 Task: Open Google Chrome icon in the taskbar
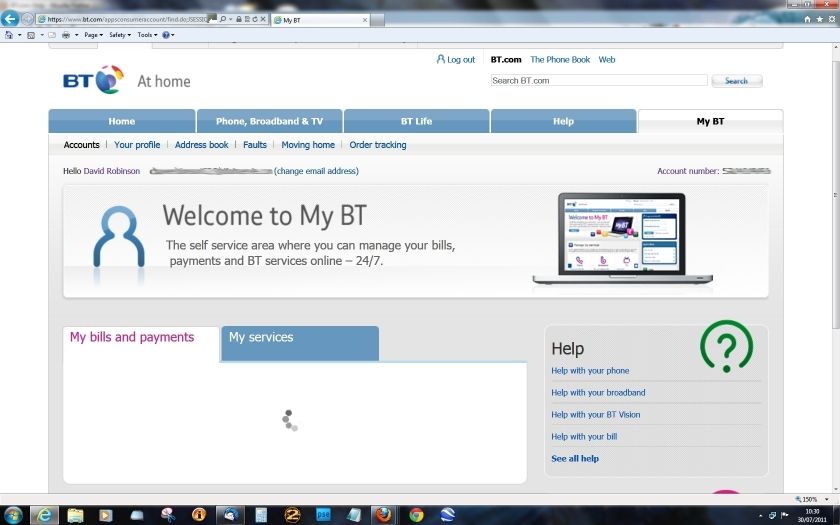[x=416, y=515]
